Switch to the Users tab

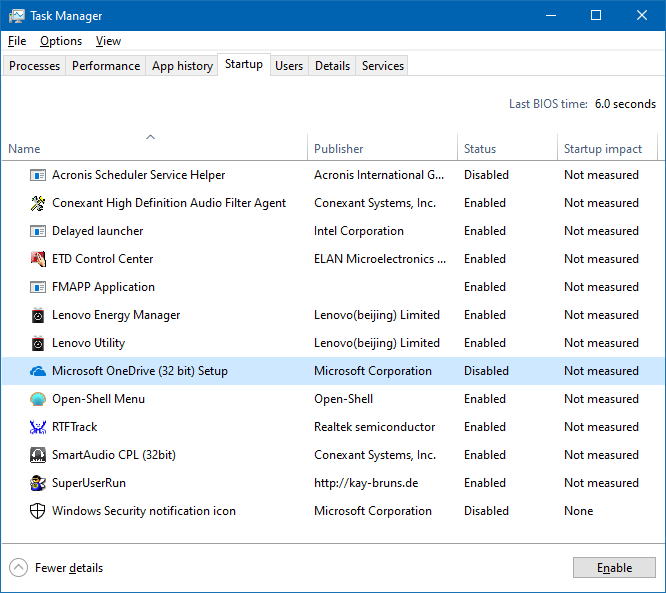[289, 66]
